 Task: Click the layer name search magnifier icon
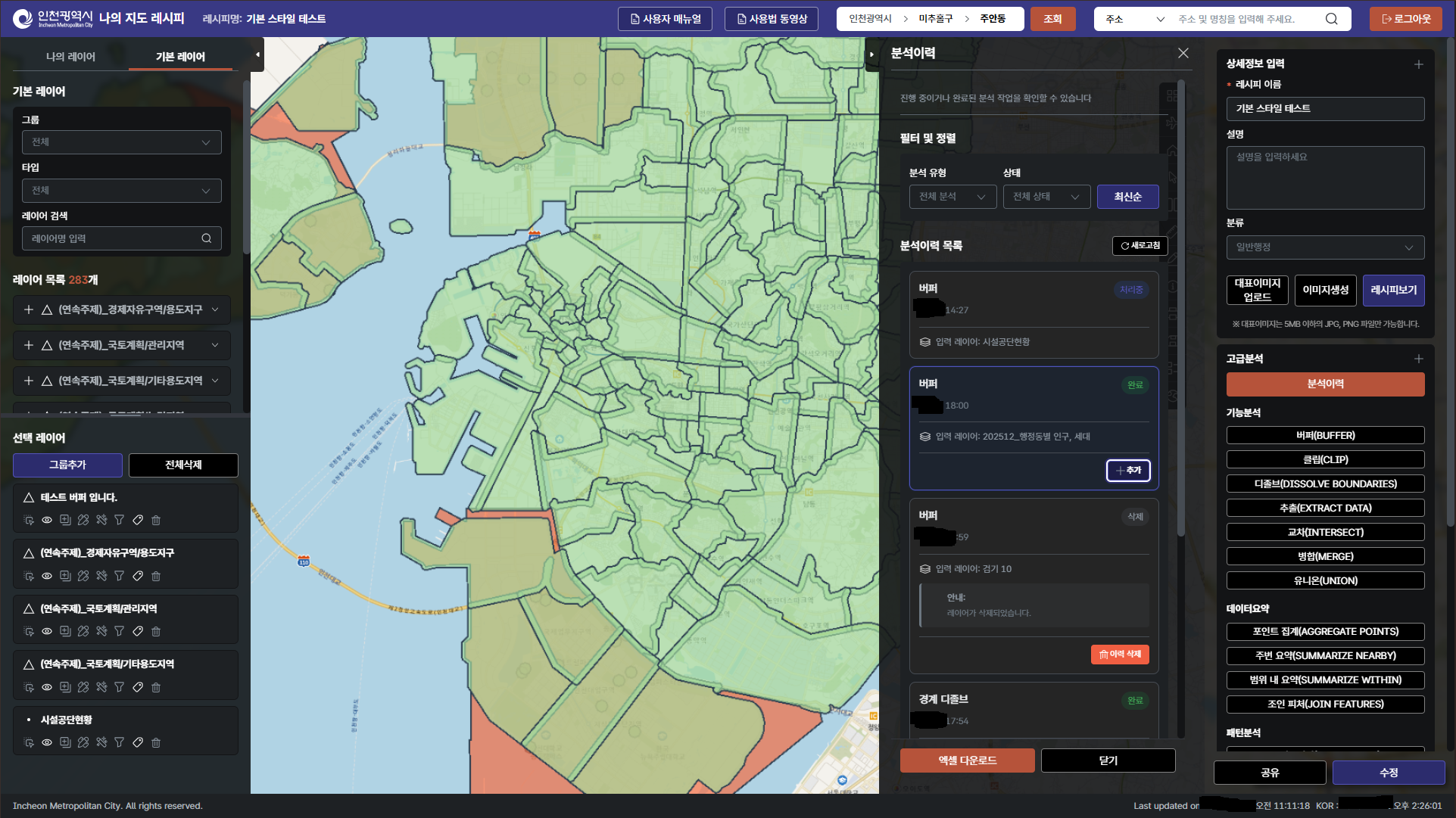coord(206,238)
